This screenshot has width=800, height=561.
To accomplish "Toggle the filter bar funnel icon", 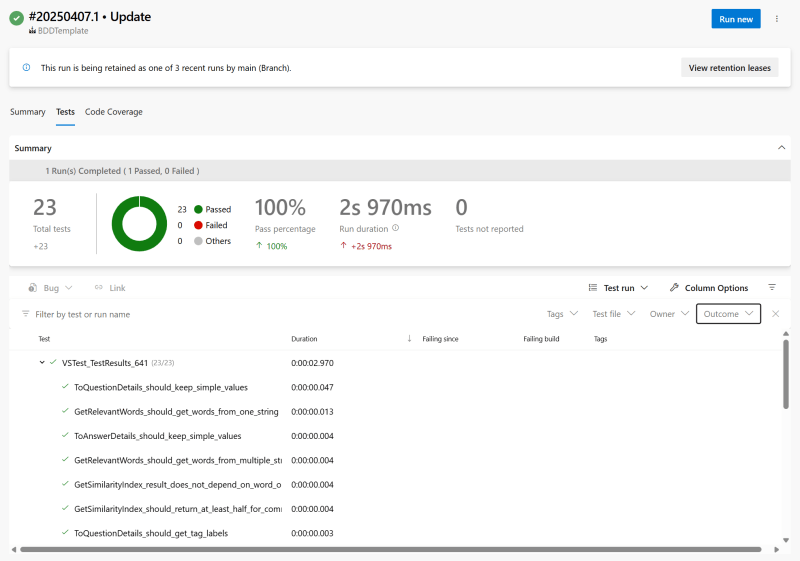I will click(x=772, y=288).
